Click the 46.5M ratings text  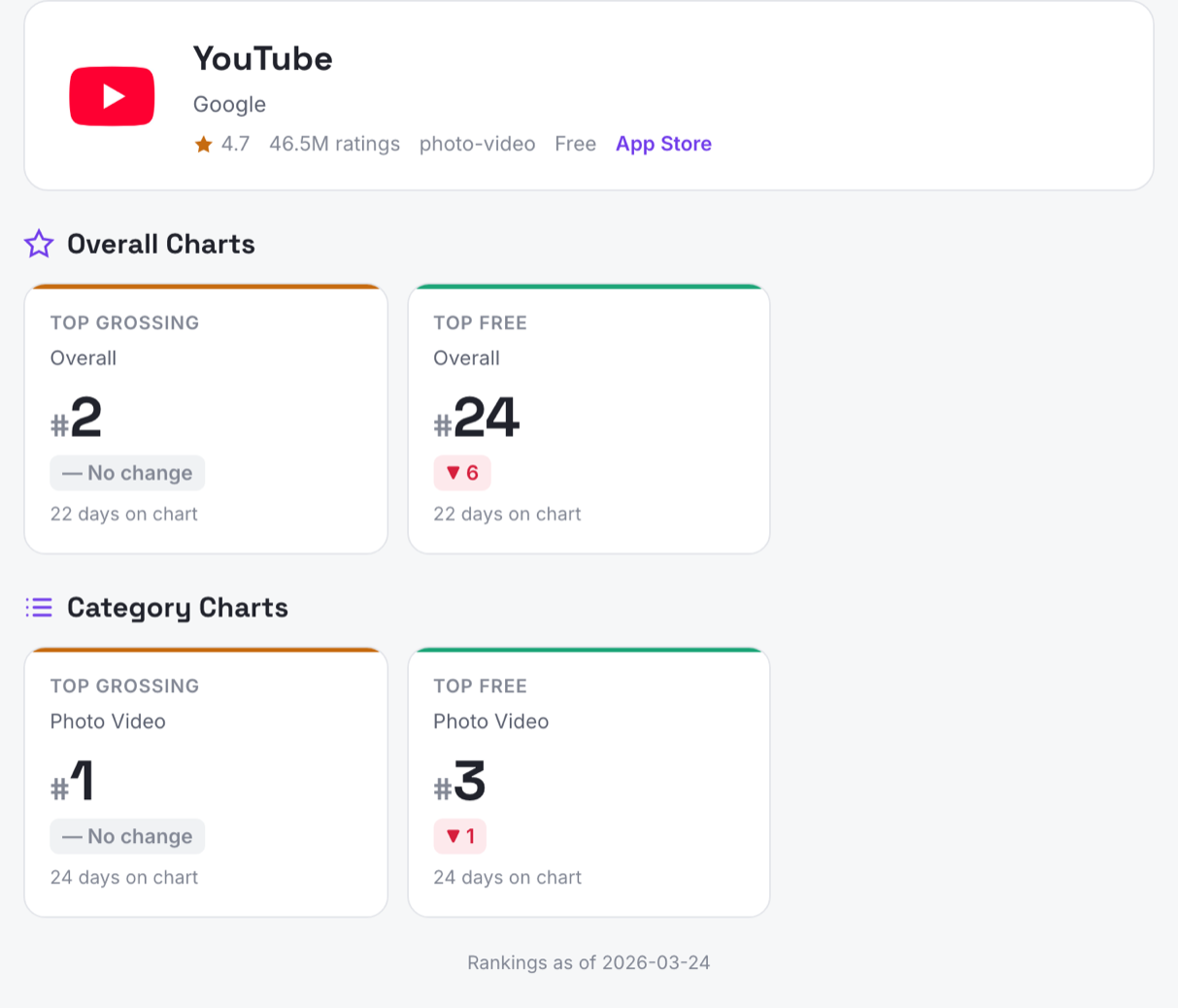pos(334,144)
